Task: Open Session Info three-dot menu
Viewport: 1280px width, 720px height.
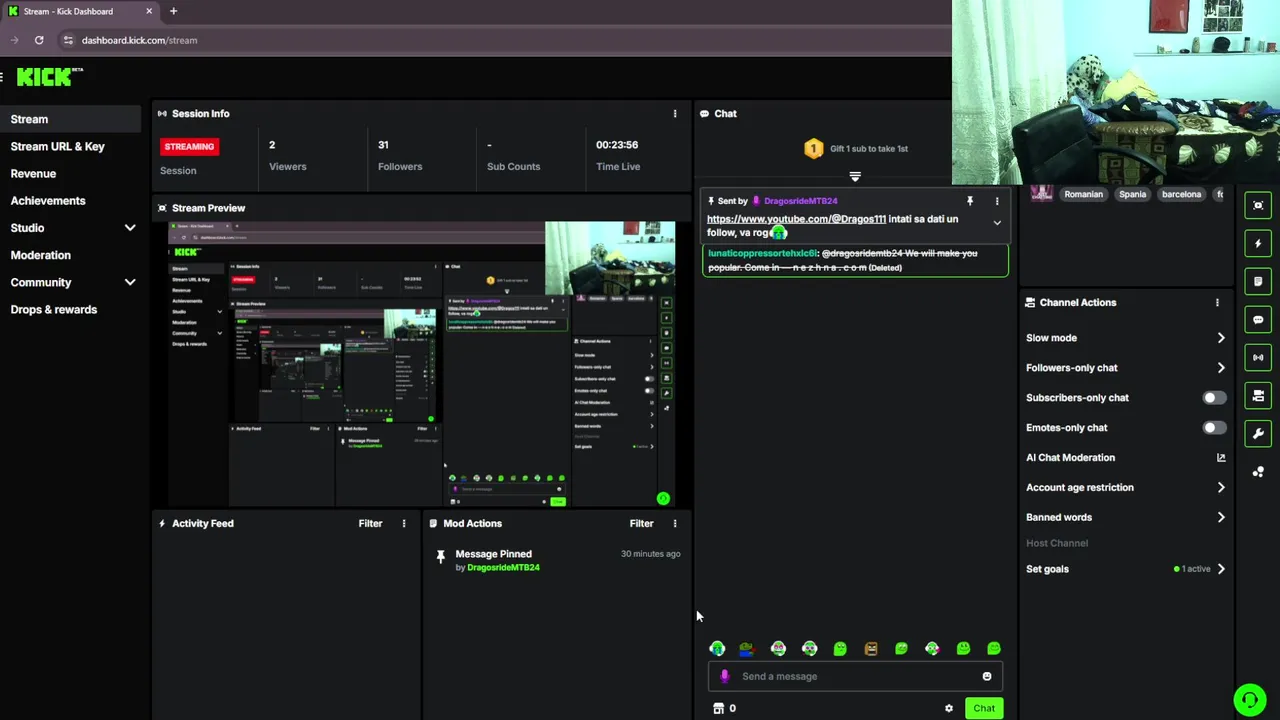Action: 675,114
